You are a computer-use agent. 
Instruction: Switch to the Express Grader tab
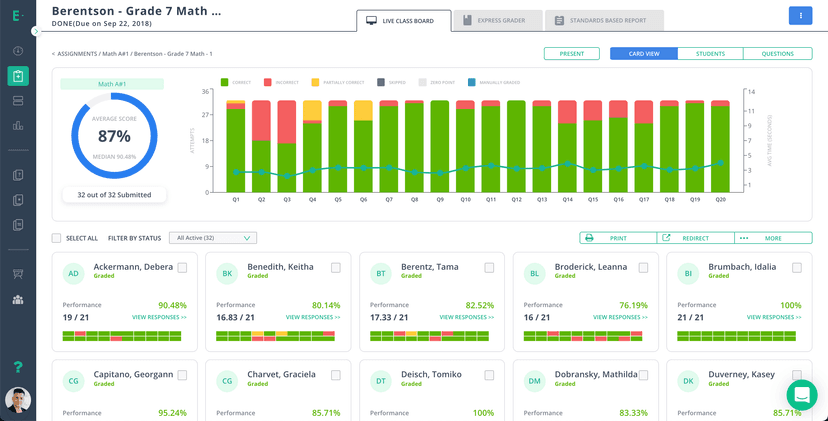[495, 20]
